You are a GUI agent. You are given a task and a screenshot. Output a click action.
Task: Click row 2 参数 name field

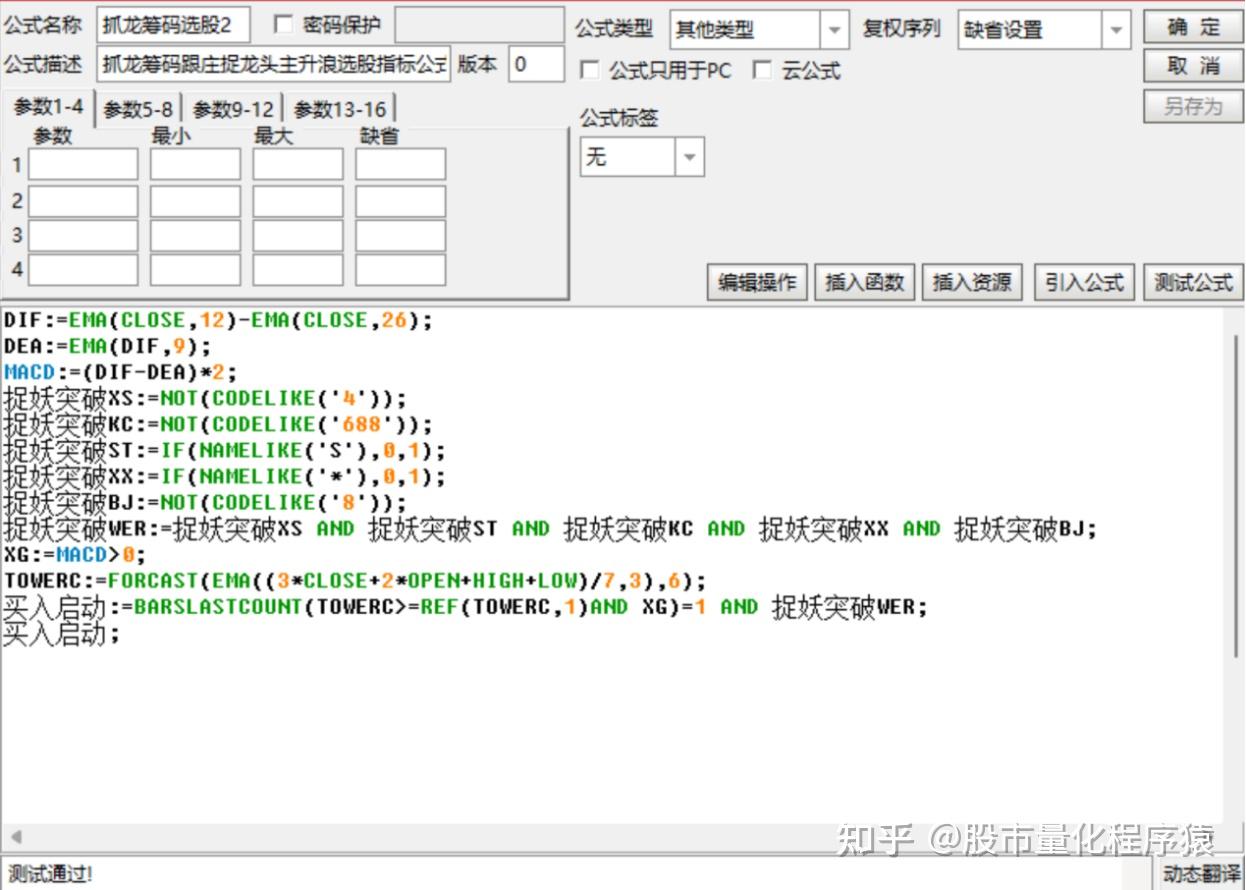[x=83, y=201]
